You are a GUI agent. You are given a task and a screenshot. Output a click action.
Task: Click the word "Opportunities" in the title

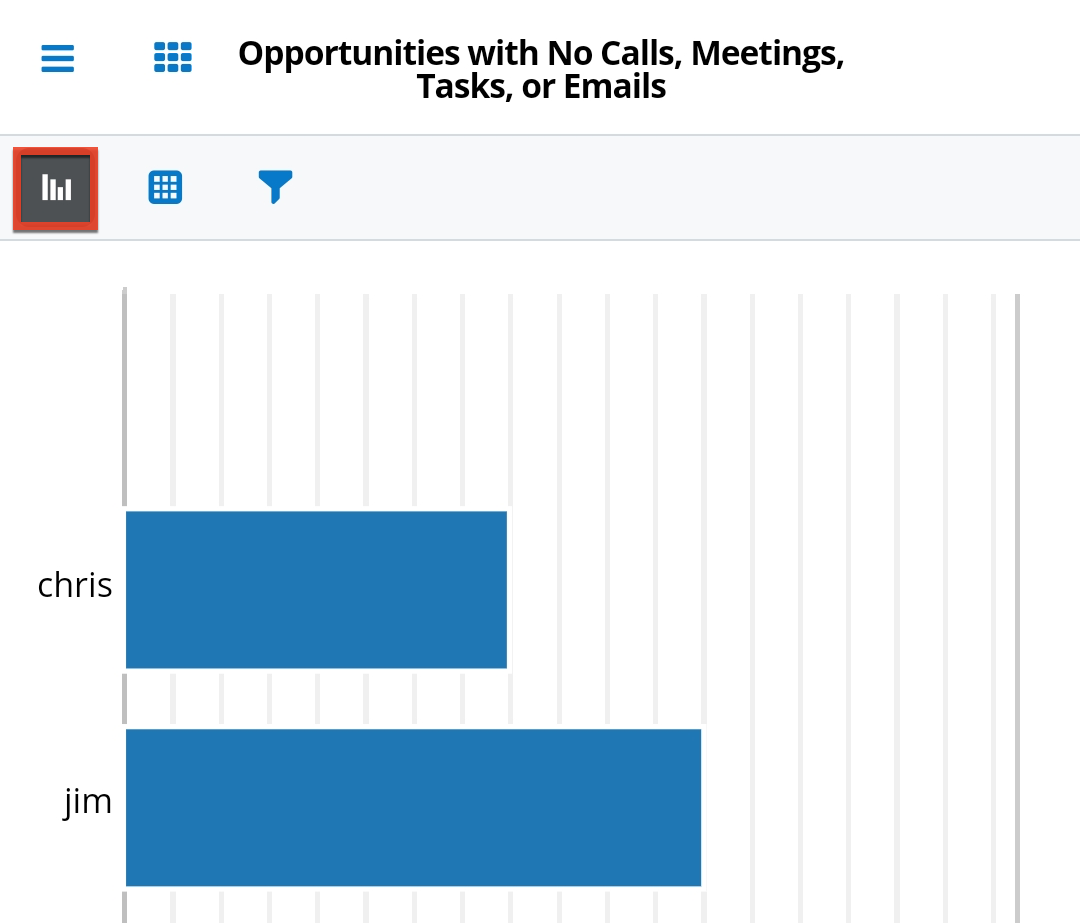pos(348,53)
